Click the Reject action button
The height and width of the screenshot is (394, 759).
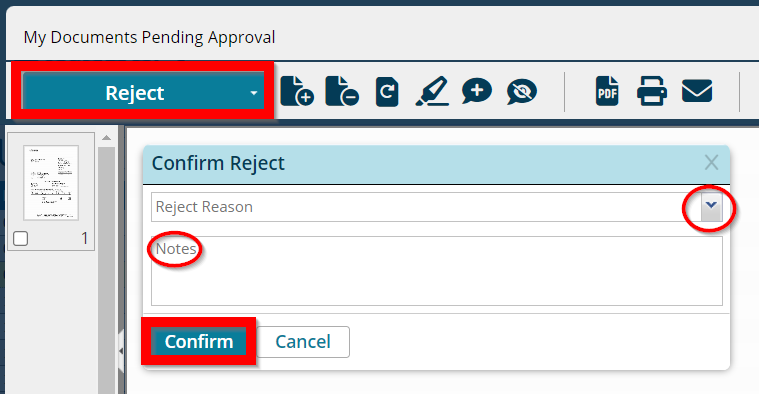click(135, 93)
